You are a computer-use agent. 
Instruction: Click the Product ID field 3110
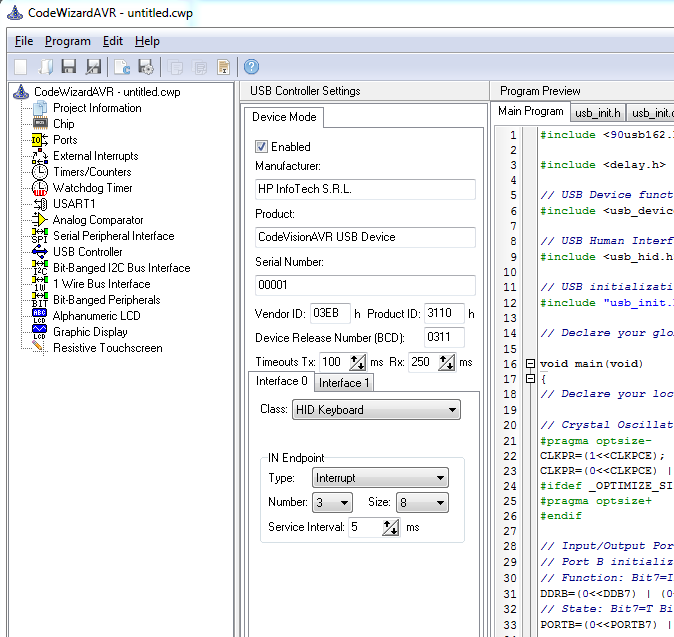coord(444,313)
